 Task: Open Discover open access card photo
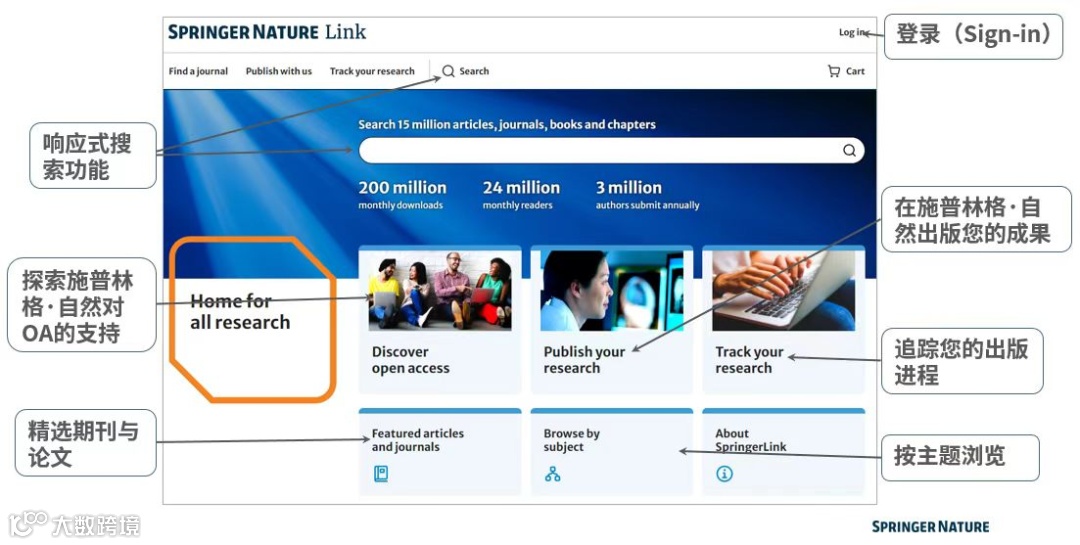[440, 290]
